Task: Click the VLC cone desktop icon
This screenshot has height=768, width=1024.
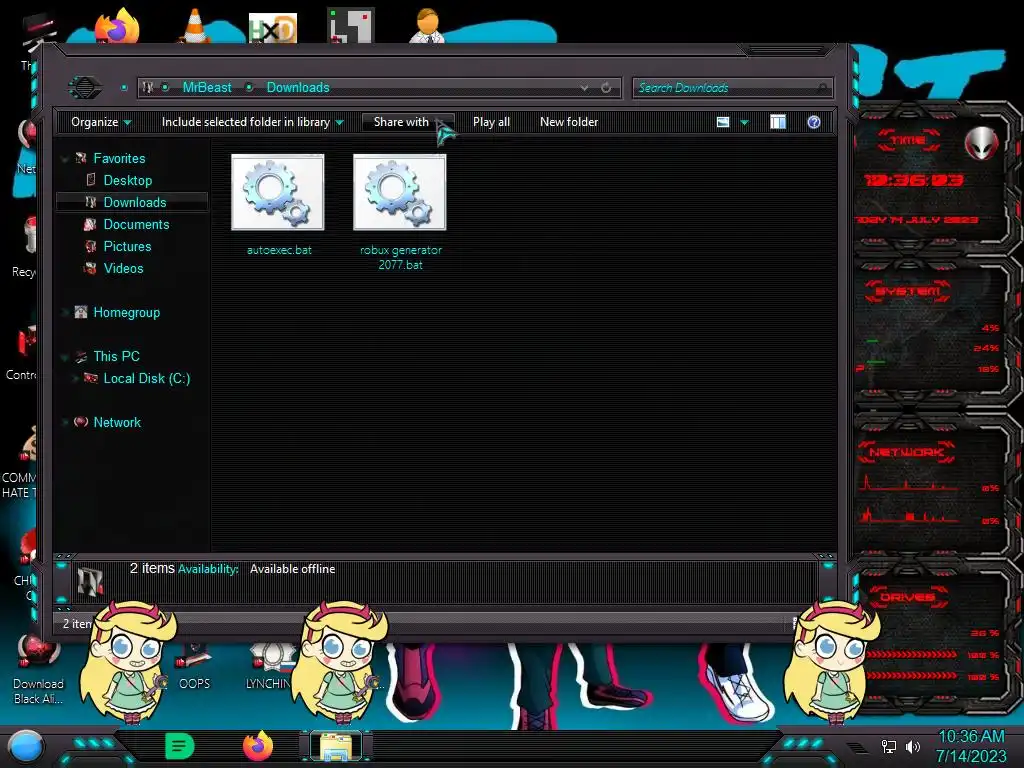Action: (x=194, y=26)
